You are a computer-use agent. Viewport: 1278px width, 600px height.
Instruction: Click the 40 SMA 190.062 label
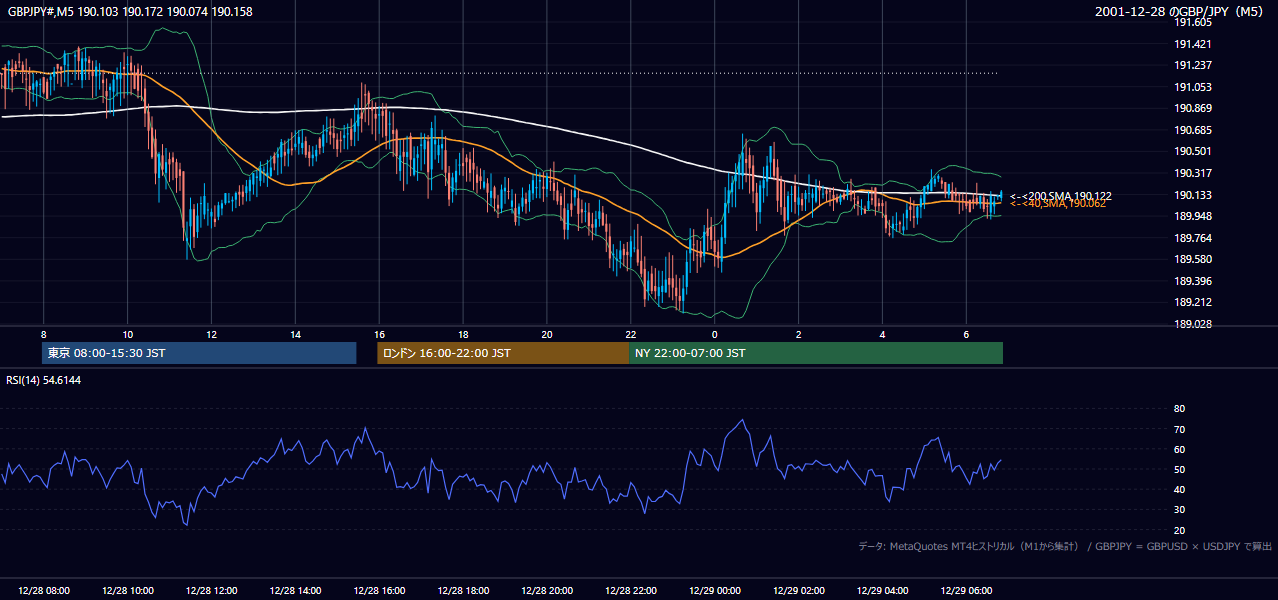pos(1058,204)
